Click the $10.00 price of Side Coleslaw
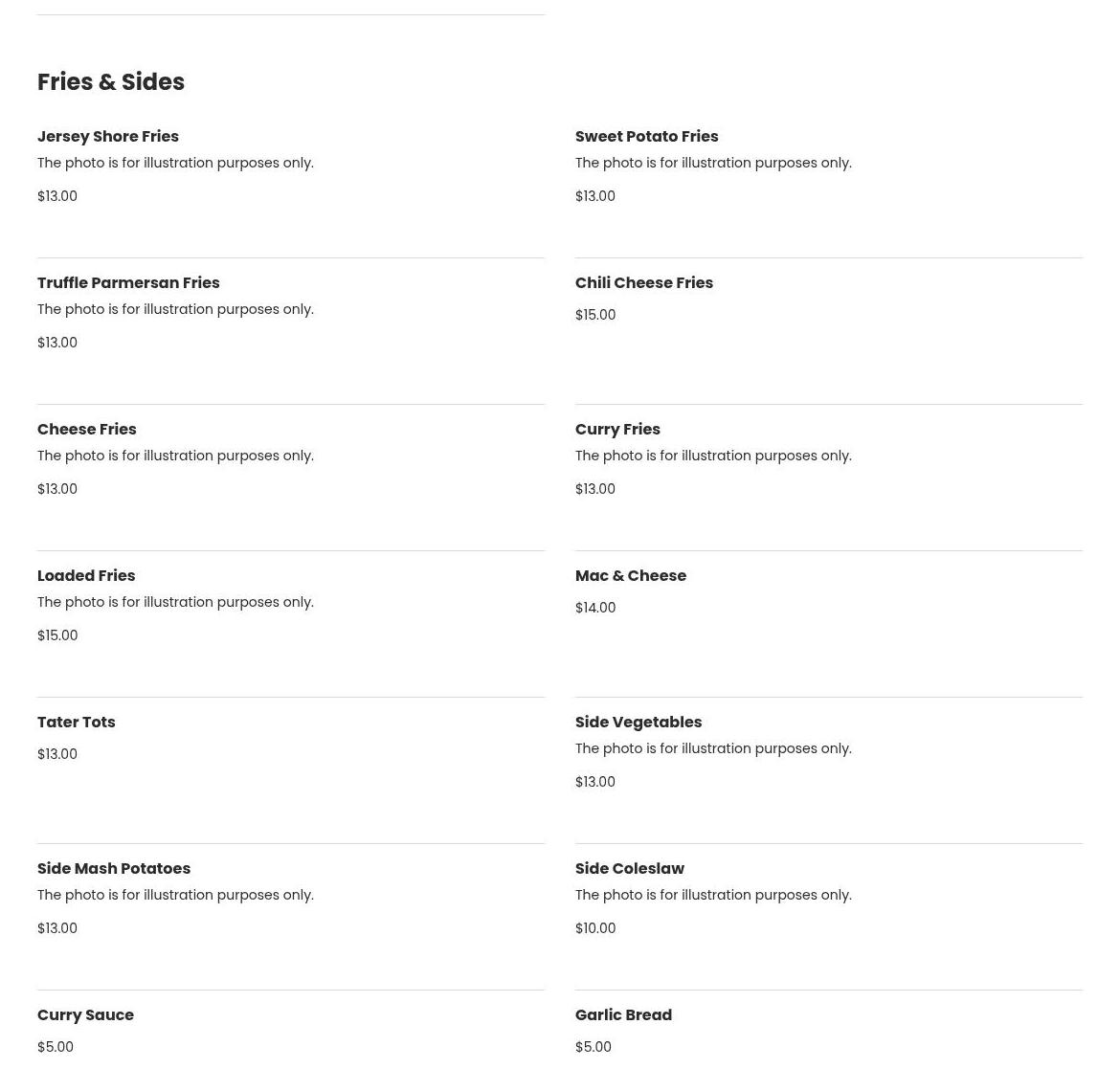Screen dimensions: 1120x1069 point(595,928)
